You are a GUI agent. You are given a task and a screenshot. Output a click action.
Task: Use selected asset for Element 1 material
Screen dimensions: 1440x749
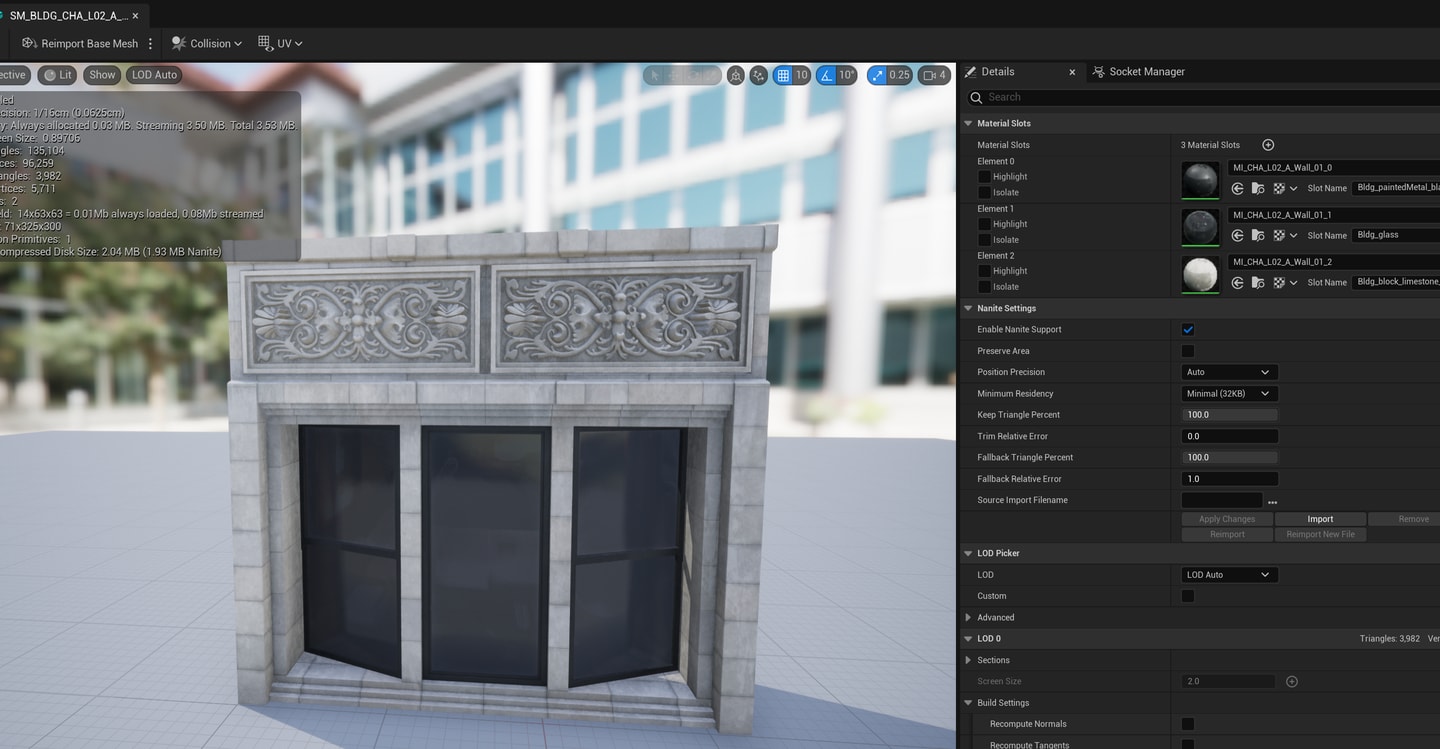pyautogui.click(x=1237, y=235)
